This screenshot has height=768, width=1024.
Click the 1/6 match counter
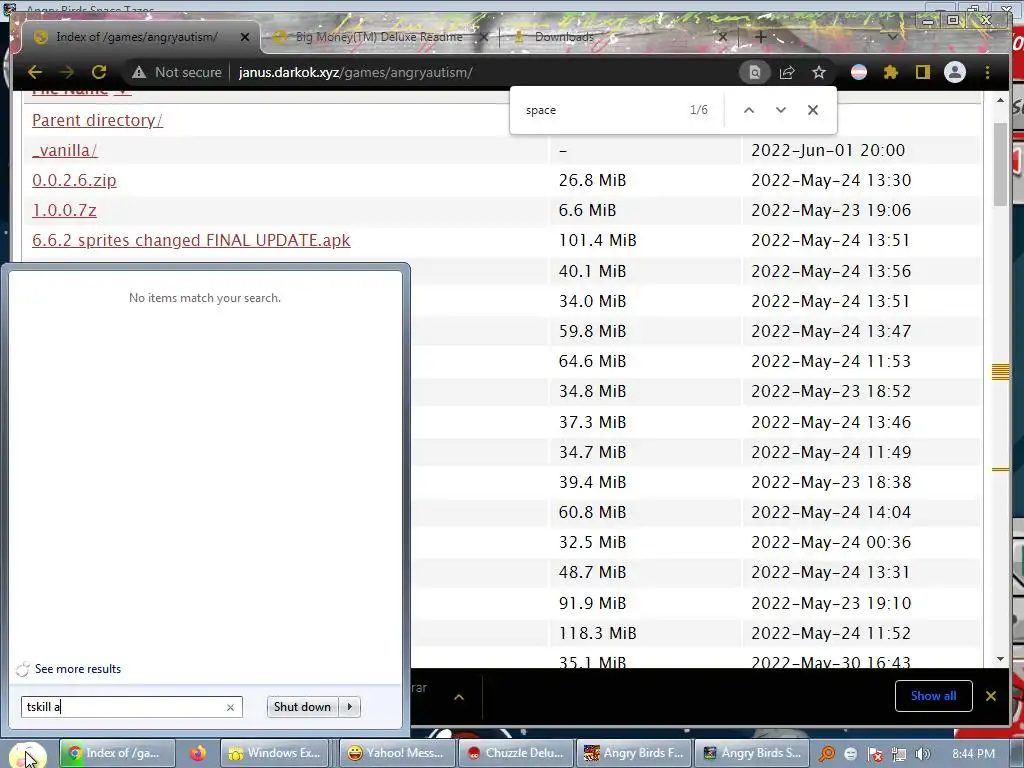click(x=699, y=110)
